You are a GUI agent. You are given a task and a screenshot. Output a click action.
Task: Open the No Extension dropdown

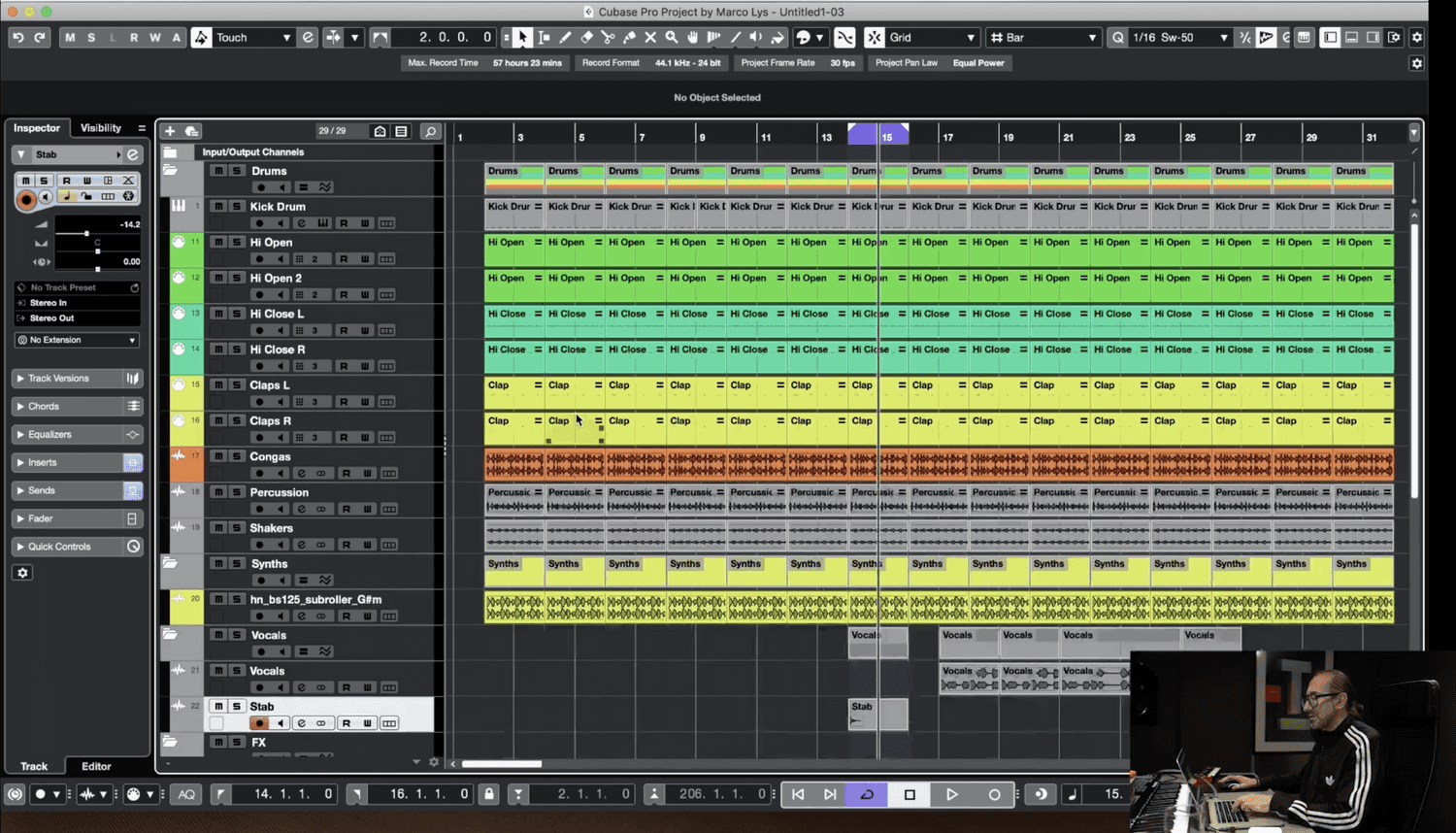pyautogui.click(x=77, y=340)
